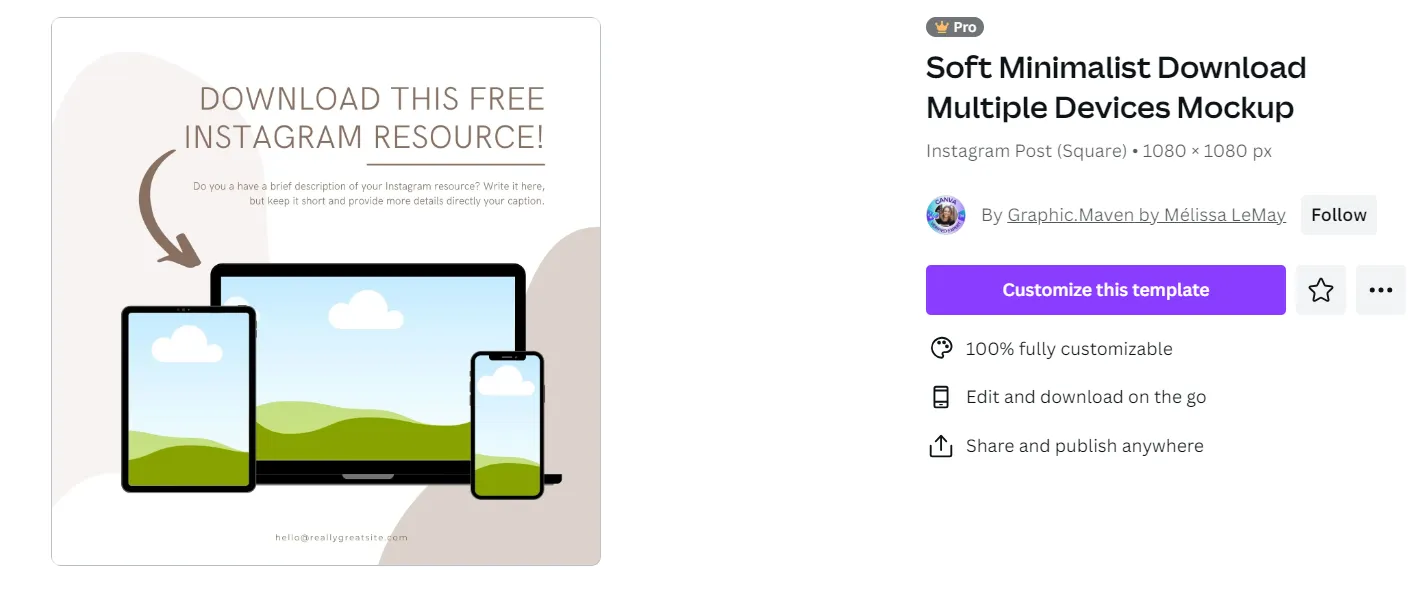Open the three-dot more options menu
The height and width of the screenshot is (598, 1427).
point(1381,290)
